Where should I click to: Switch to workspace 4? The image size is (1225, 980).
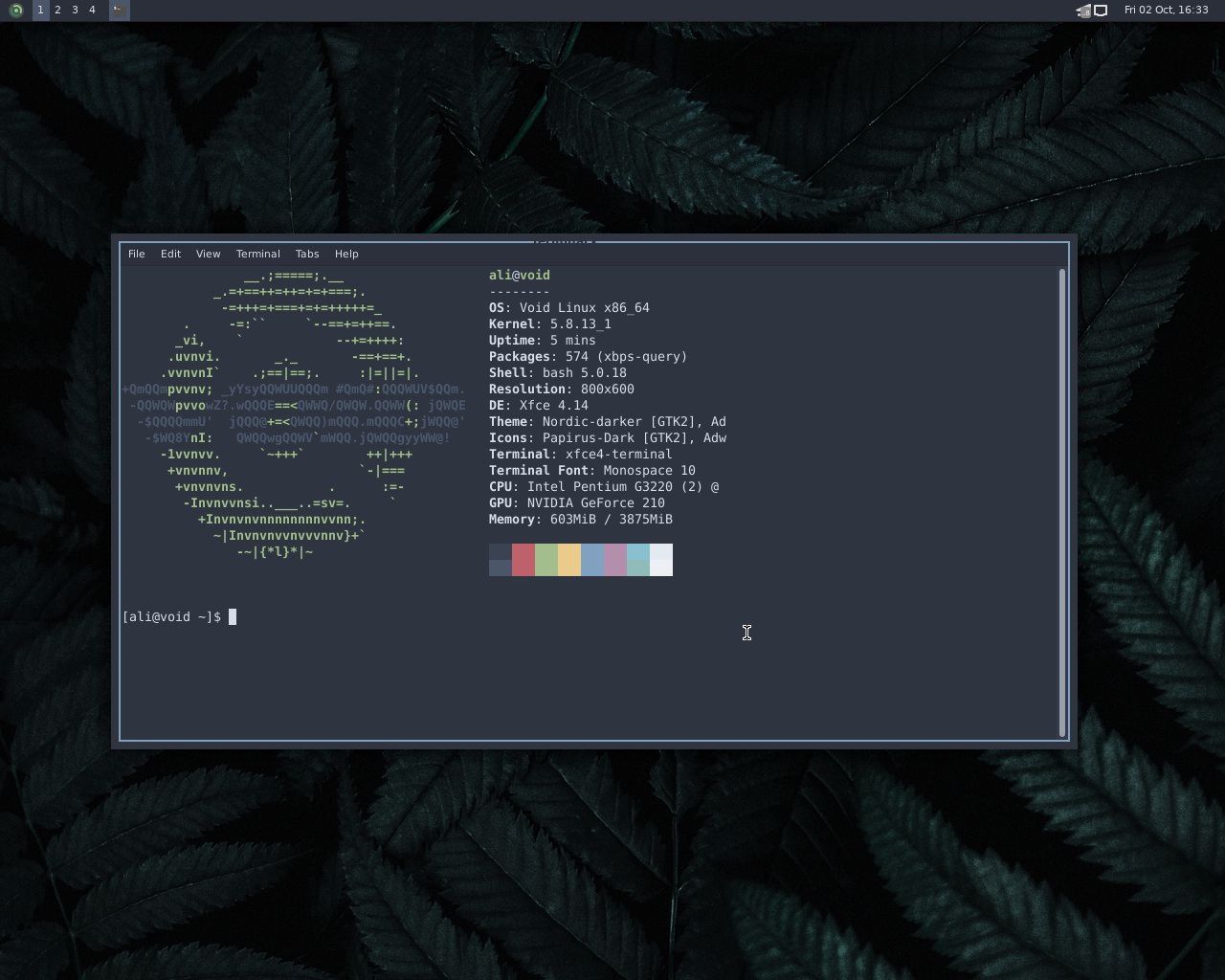(92, 11)
